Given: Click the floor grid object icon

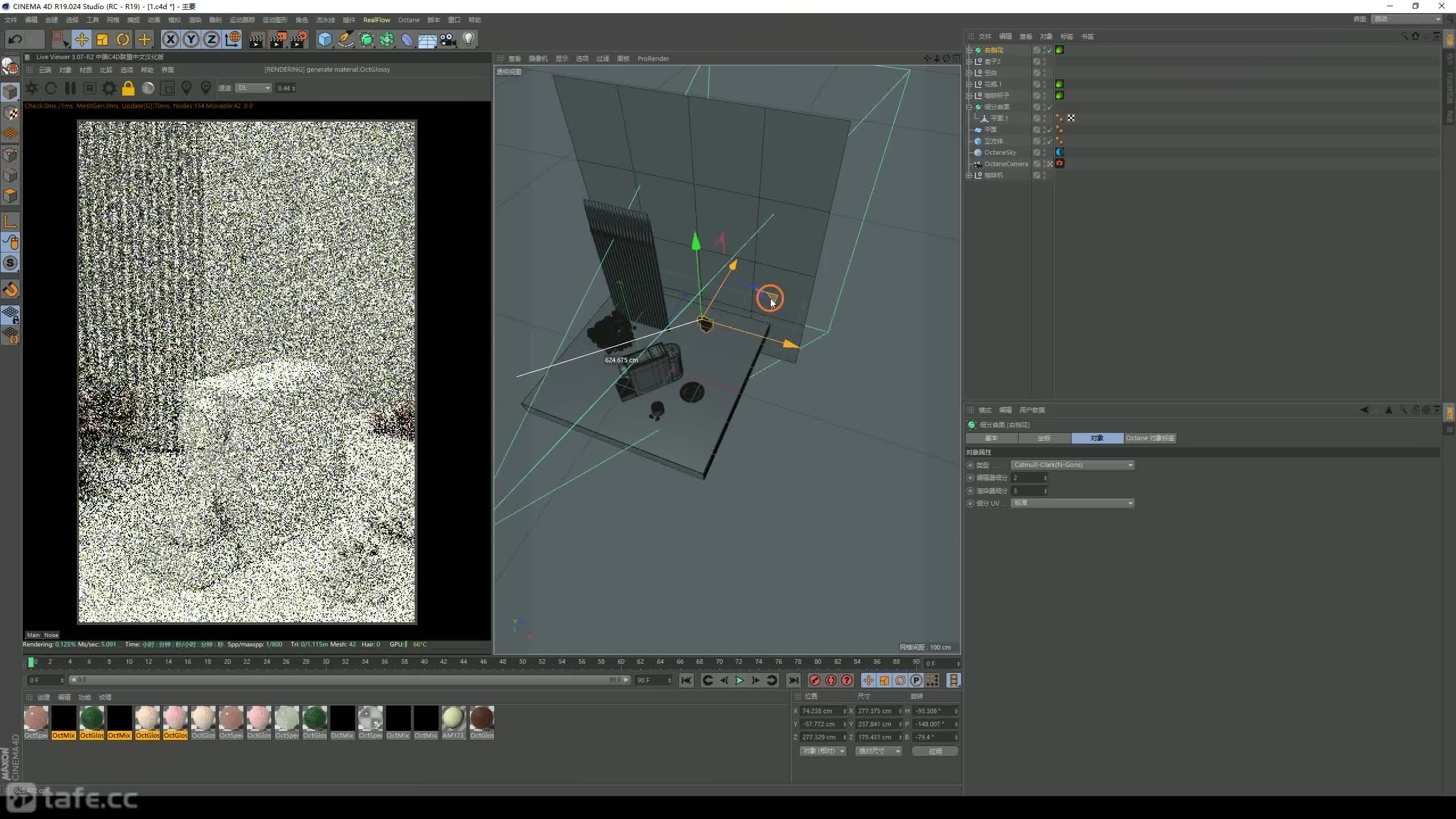Looking at the screenshot, I should [428, 40].
